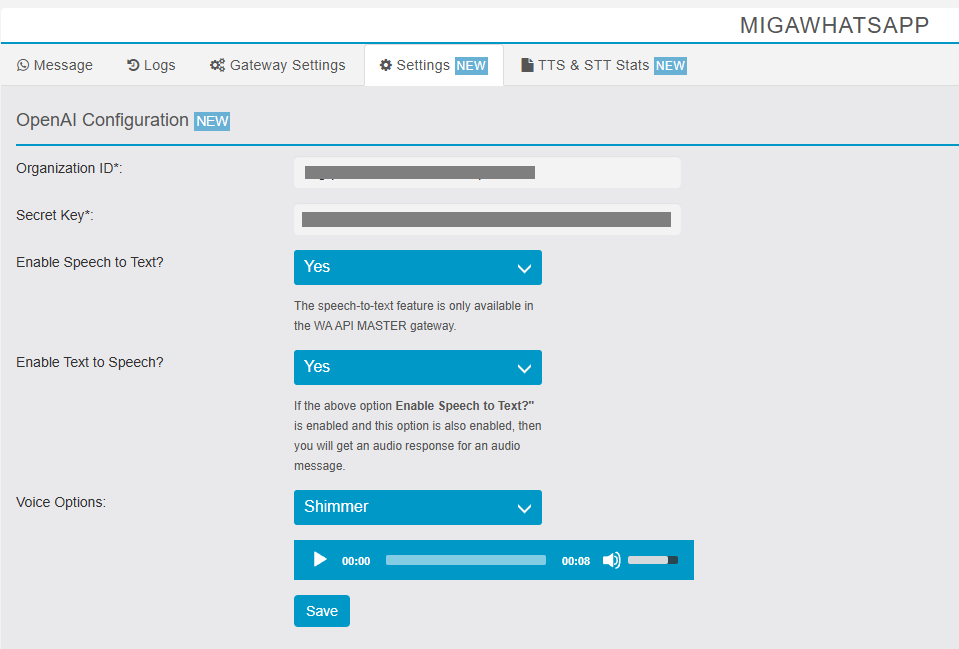Click the history icon beside Logs
This screenshot has height=649, width=959.
133,66
